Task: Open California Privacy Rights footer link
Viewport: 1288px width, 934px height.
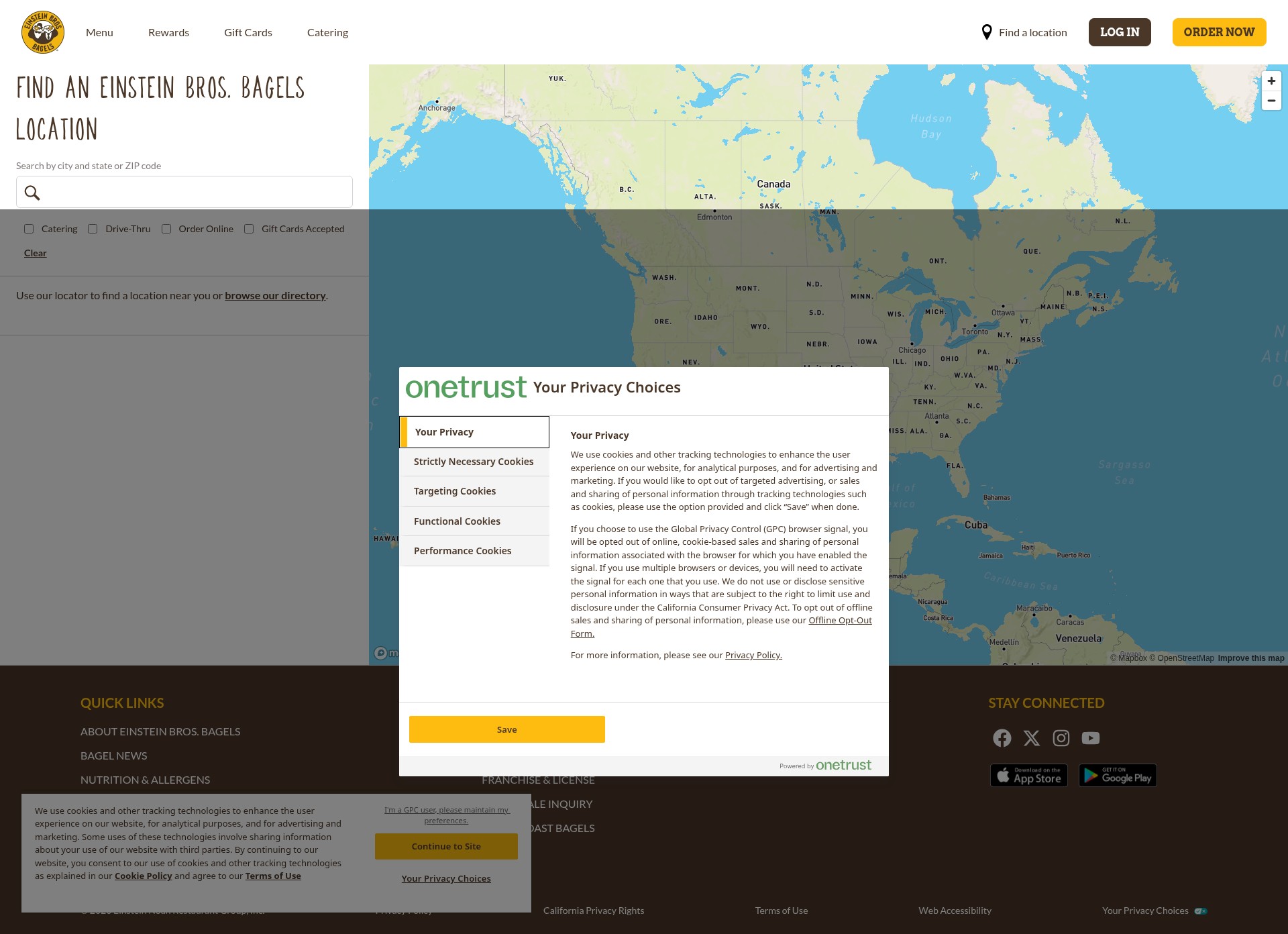Action: coord(594,911)
